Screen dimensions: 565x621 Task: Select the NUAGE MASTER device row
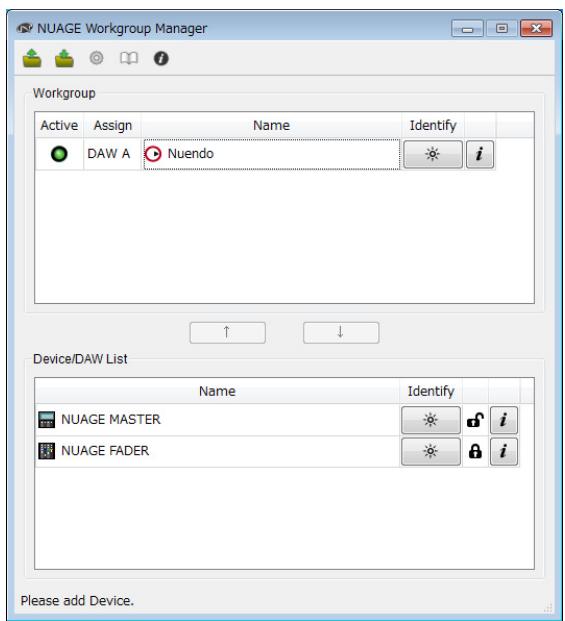tap(217, 420)
